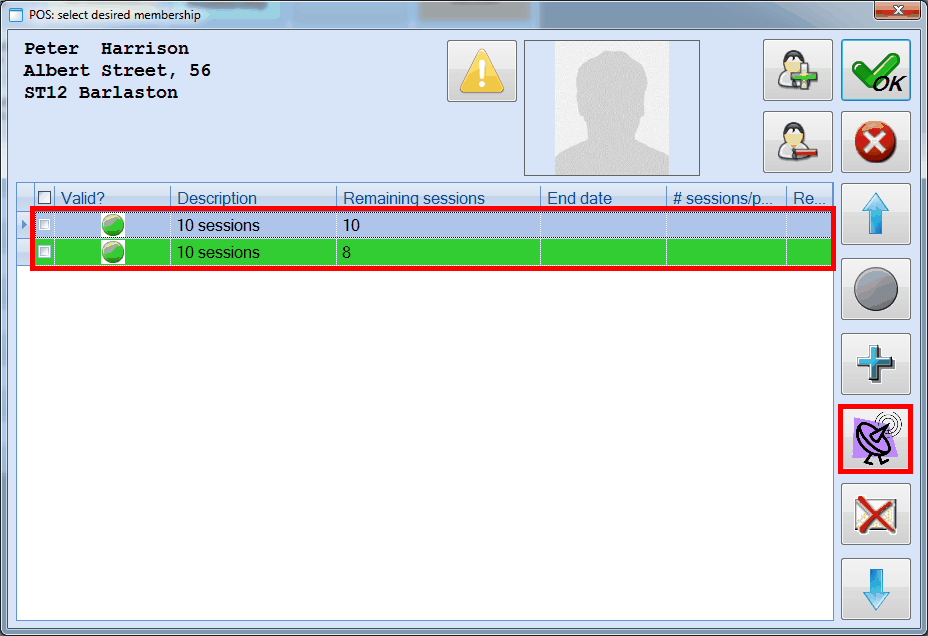This screenshot has height=636, width=928.
Task: Check the green highlighted row's checkbox
Action: pyautogui.click(x=44, y=253)
